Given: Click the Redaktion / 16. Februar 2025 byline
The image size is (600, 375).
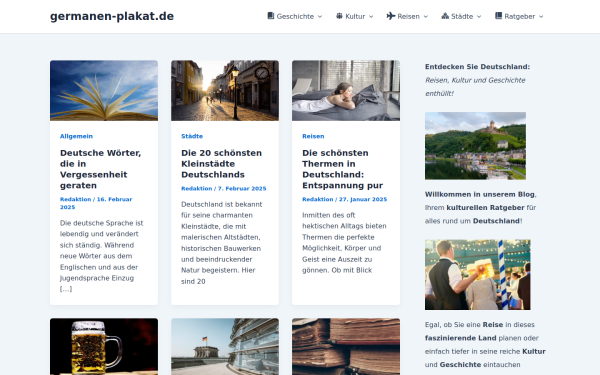Looking at the screenshot, I should [x=96, y=203].
